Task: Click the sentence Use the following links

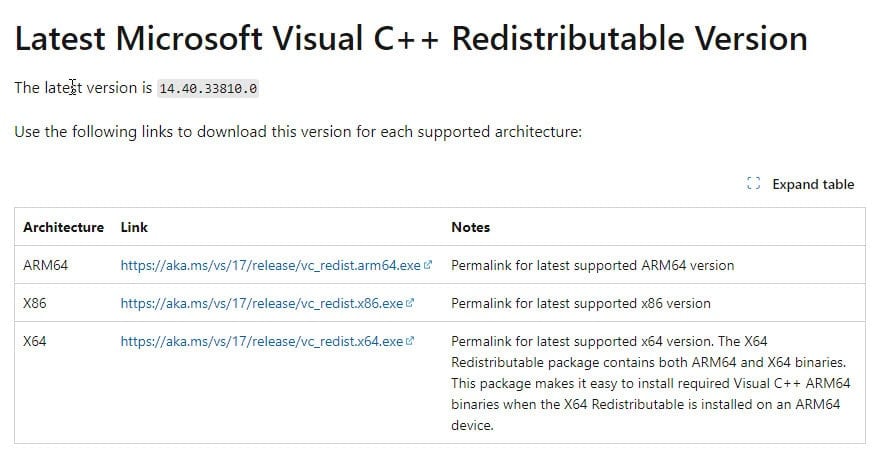Action: [x=298, y=132]
